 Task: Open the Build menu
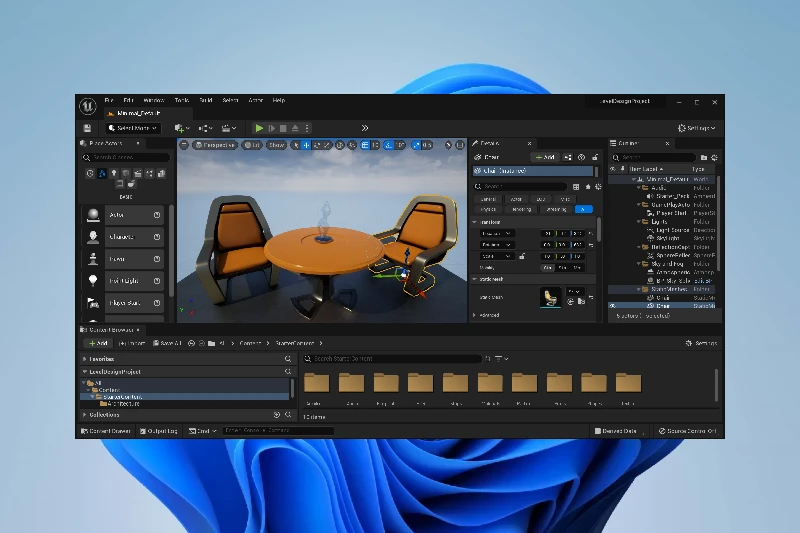[205, 101]
